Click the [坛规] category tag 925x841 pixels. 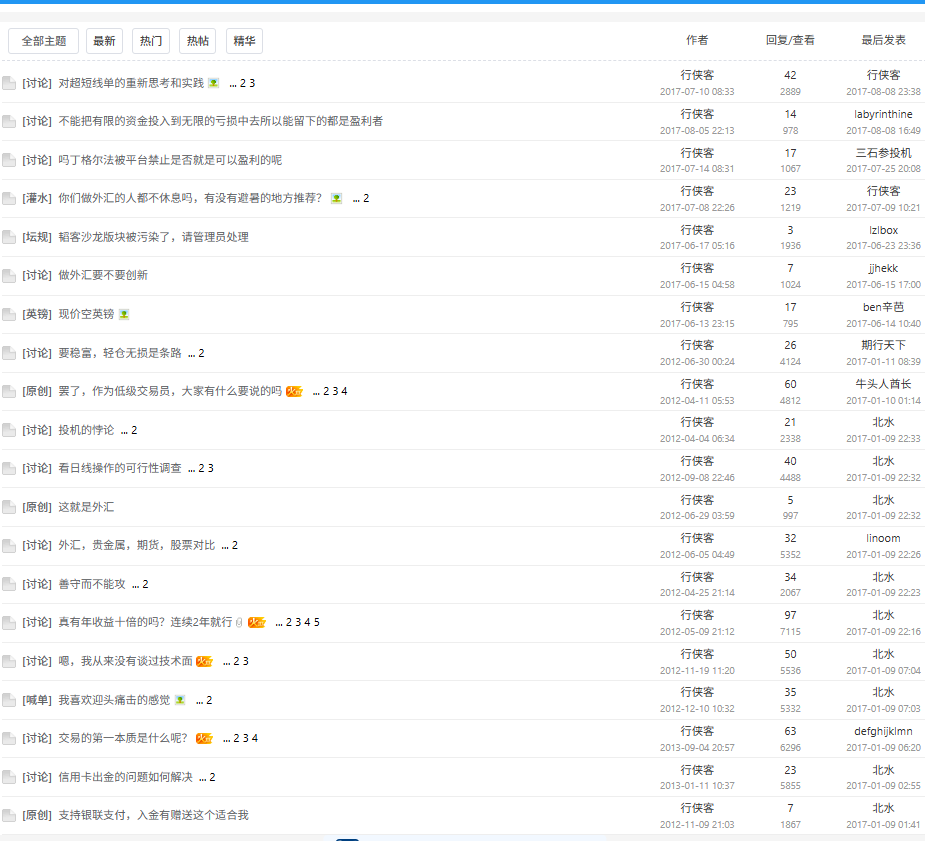pyautogui.click(x=37, y=237)
